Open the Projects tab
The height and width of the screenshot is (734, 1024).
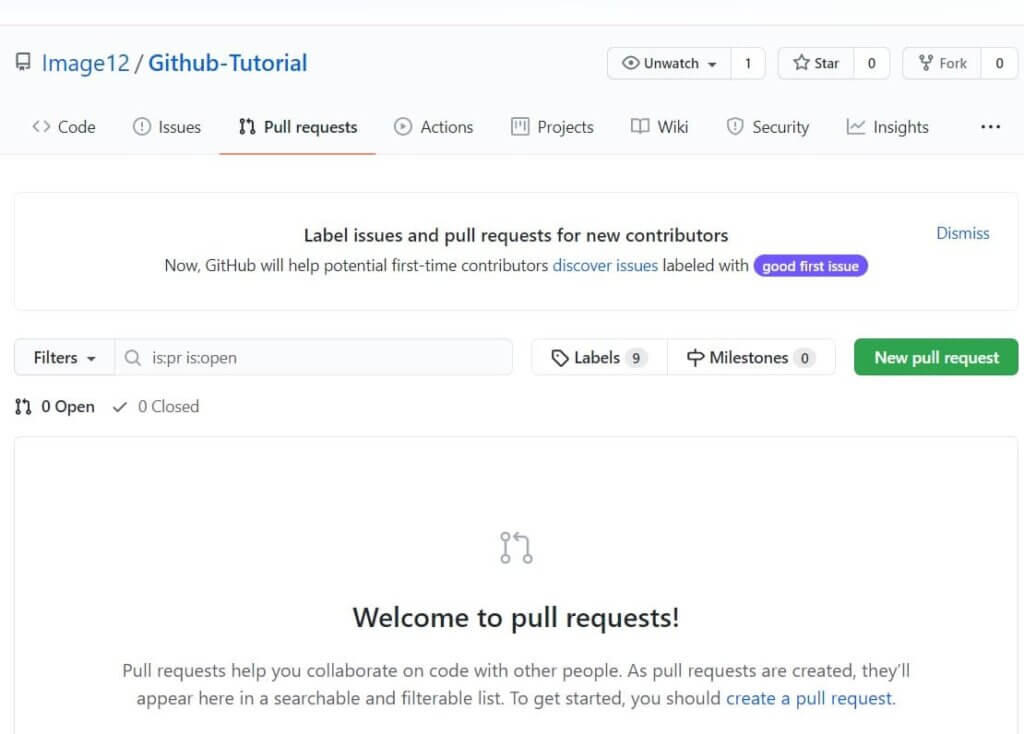[x=552, y=127]
